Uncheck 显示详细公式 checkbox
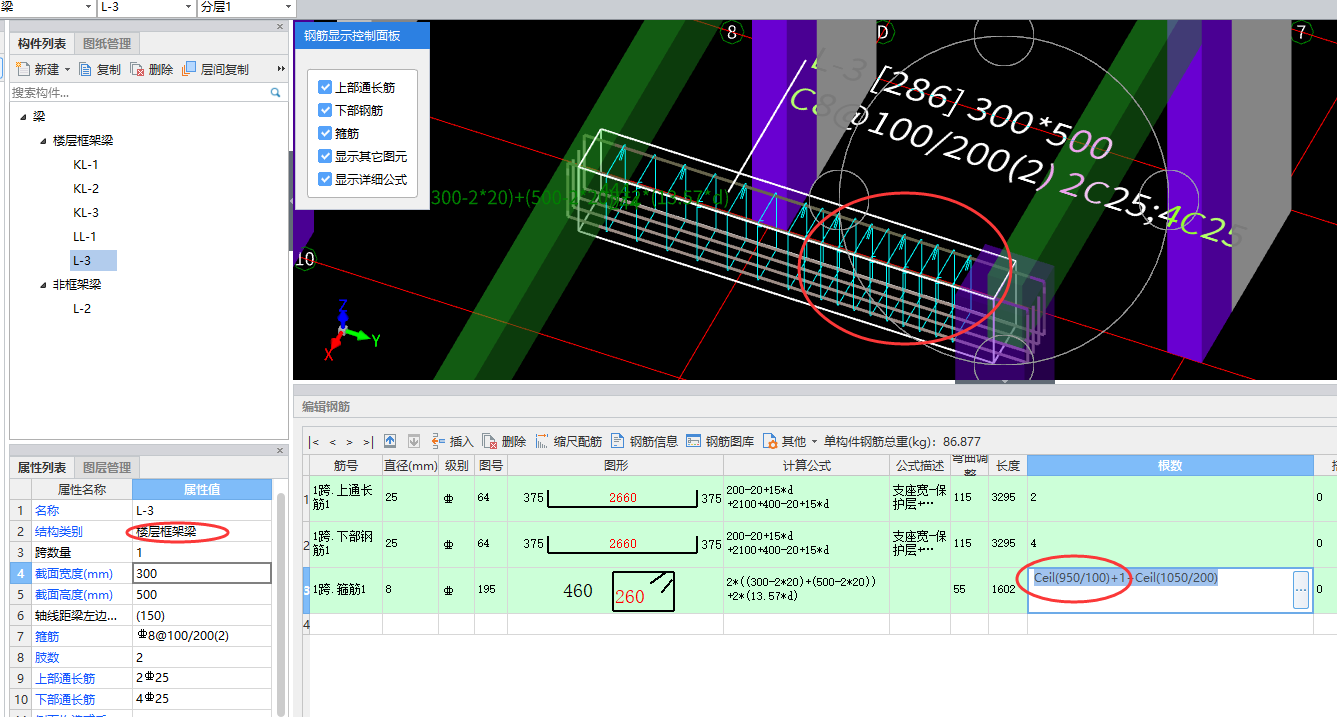 click(325, 179)
